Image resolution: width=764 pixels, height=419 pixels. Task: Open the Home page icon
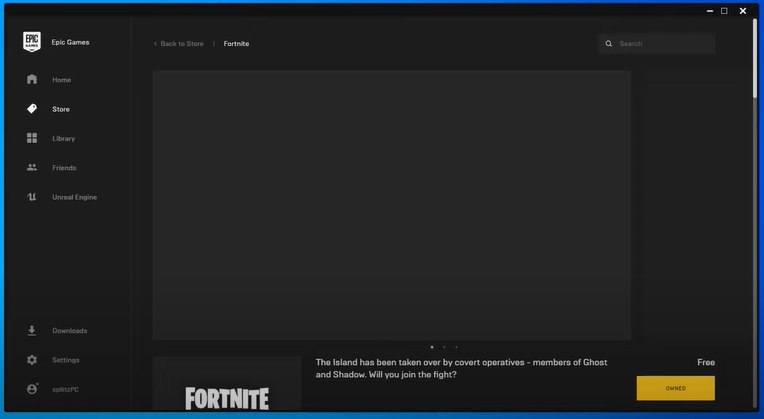32,79
